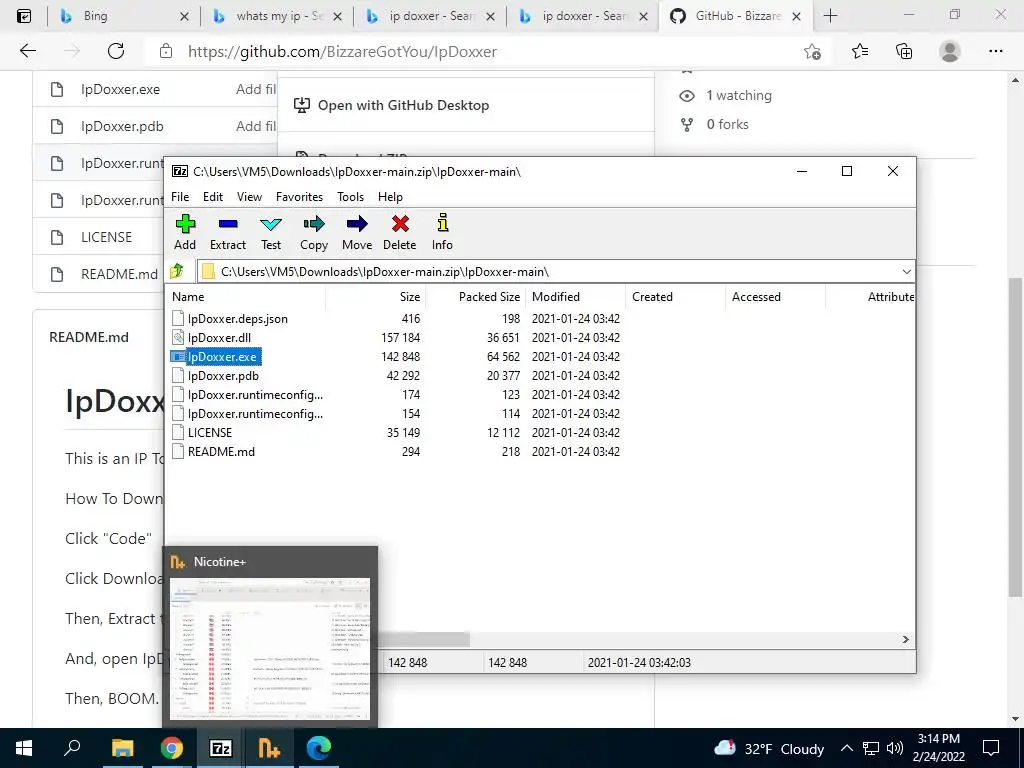The height and width of the screenshot is (768, 1024).
Task: Open the Help menu in 7-Zip
Action: tap(390, 197)
